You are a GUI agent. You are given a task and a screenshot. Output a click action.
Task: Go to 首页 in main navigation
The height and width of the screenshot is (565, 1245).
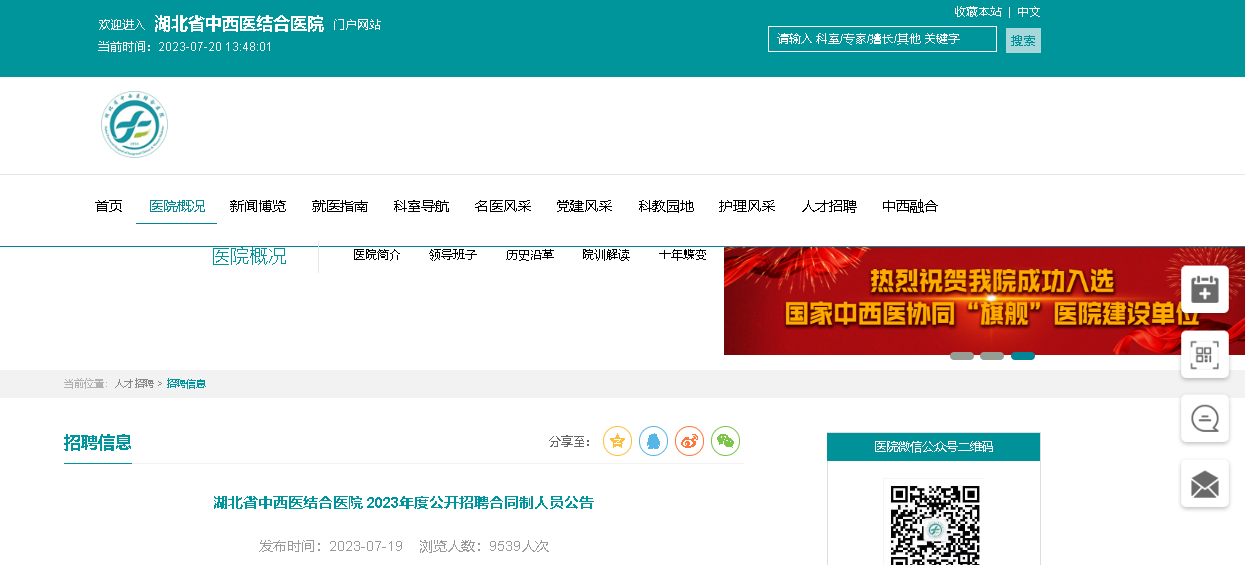point(108,207)
